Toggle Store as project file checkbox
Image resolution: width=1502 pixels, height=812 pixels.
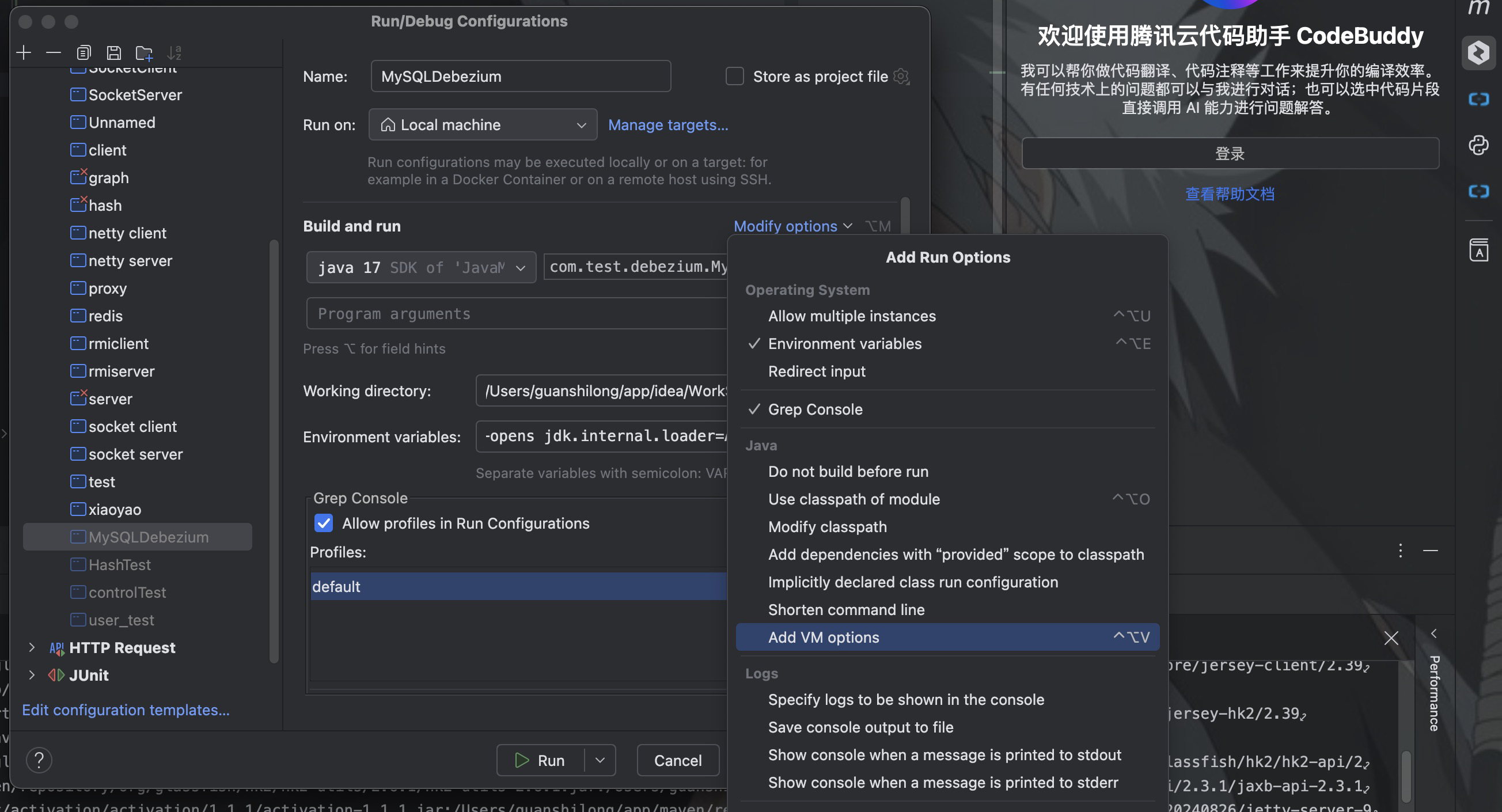point(734,77)
